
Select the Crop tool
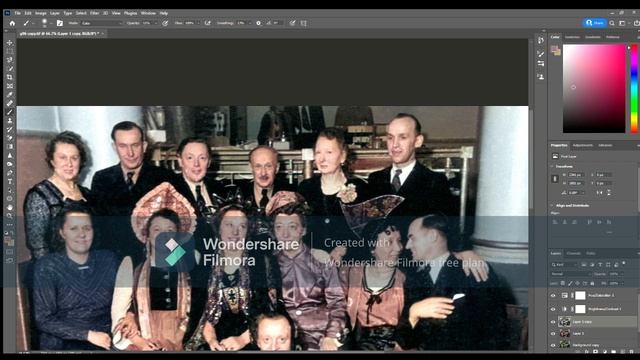[9, 77]
